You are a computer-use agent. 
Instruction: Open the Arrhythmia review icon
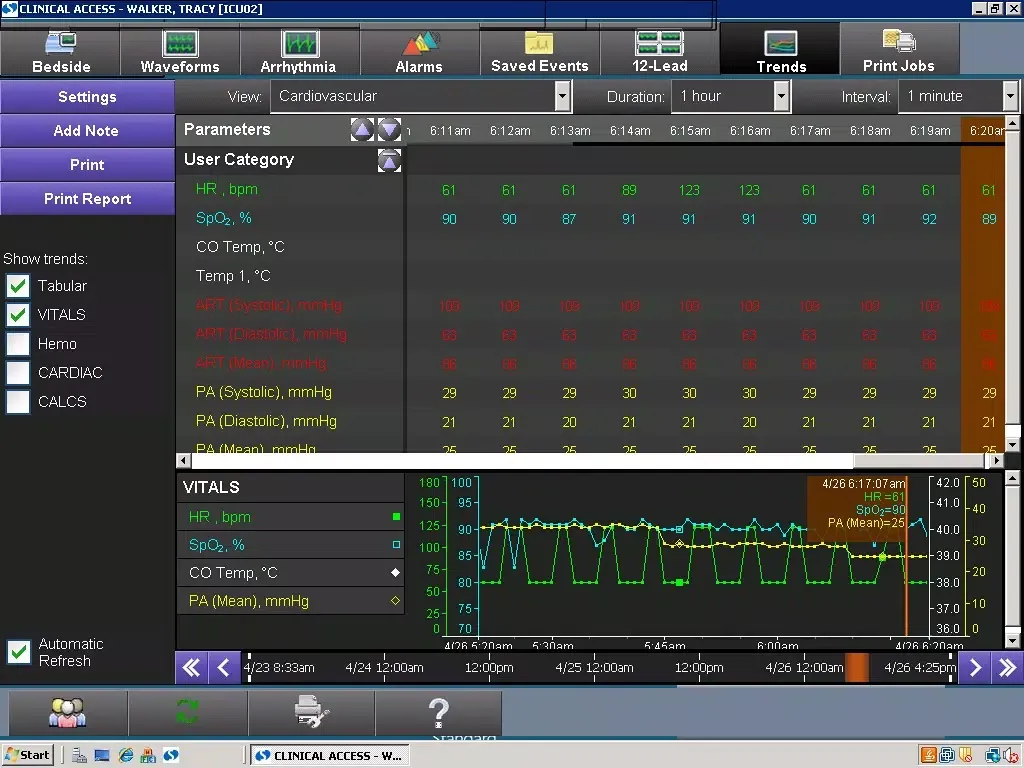coord(299,43)
